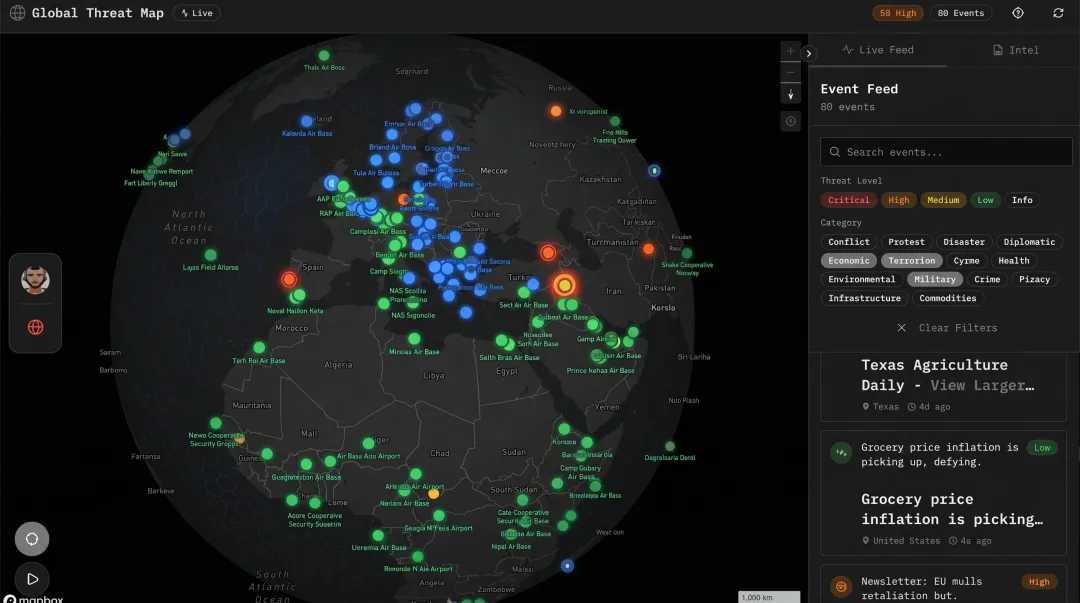Click the globe logo beside Global Threat Map
1080x603 pixels.
click(17, 13)
